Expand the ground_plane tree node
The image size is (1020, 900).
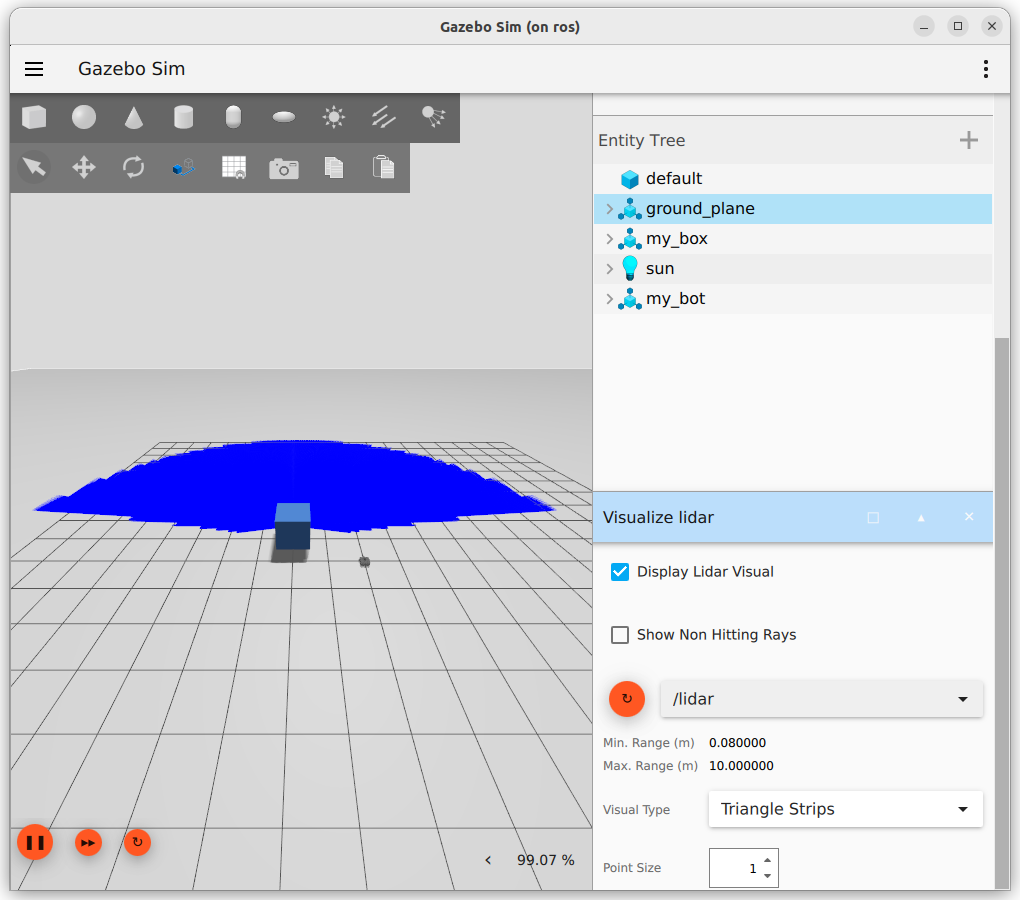tap(610, 209)
